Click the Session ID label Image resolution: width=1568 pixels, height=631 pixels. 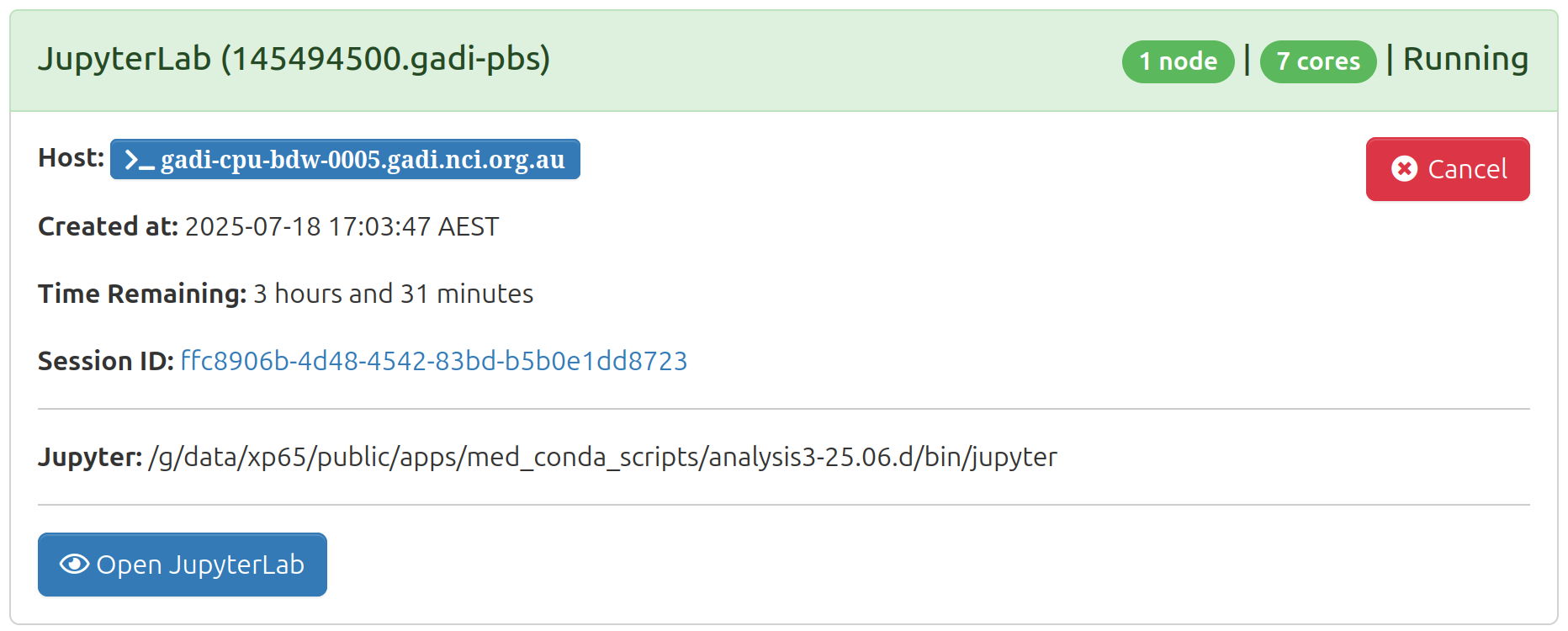click(x=106, y=361)
